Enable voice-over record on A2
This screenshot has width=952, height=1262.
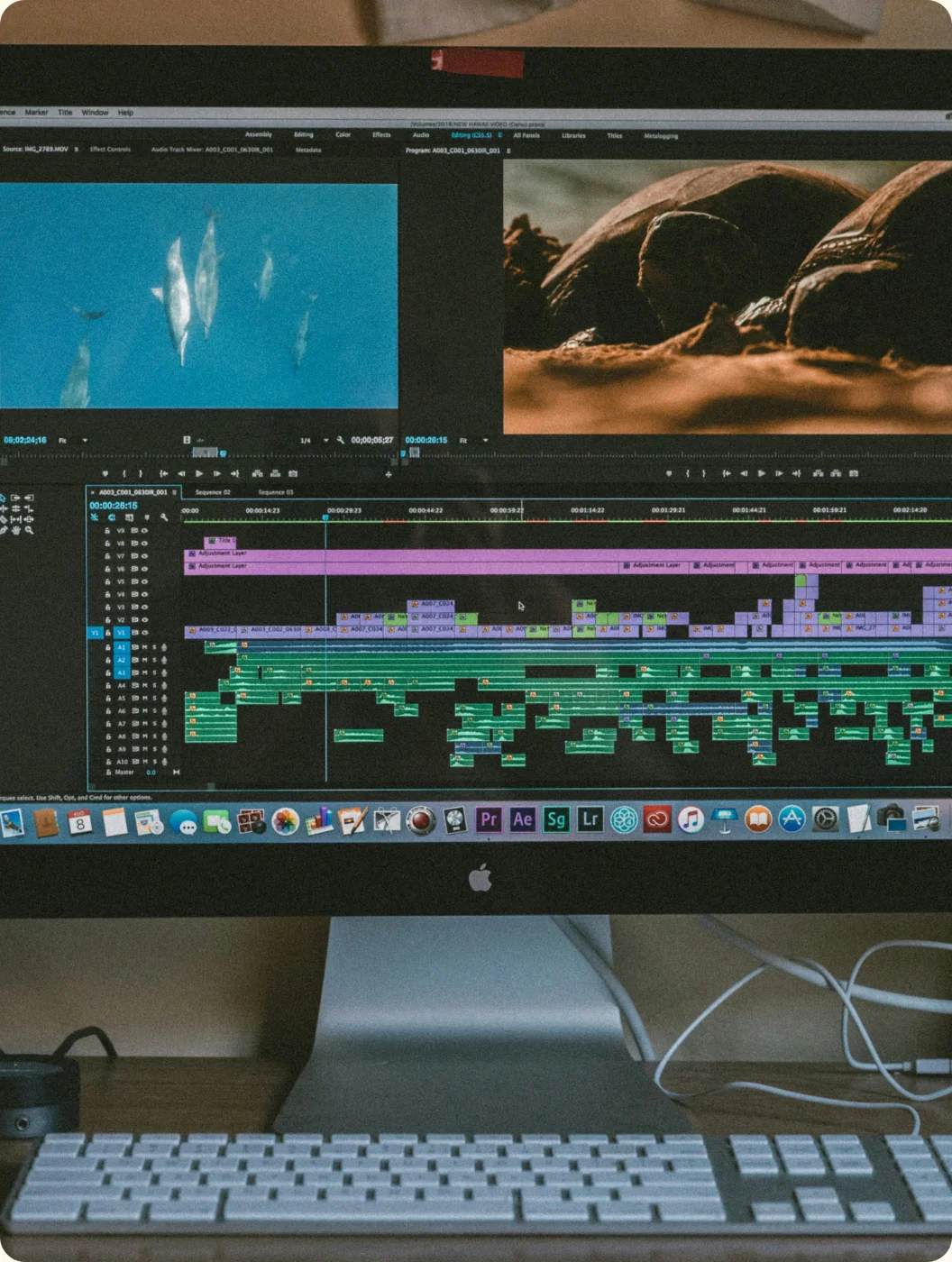(x=164, y=660)
